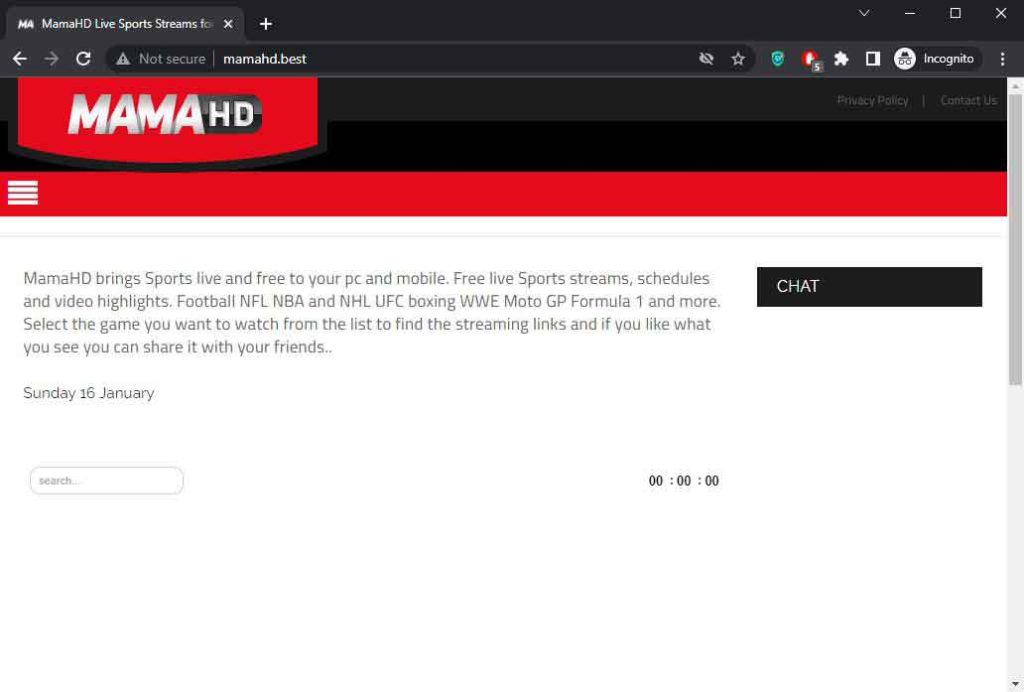
Task: Open a new tab
Action: point(266,24)
